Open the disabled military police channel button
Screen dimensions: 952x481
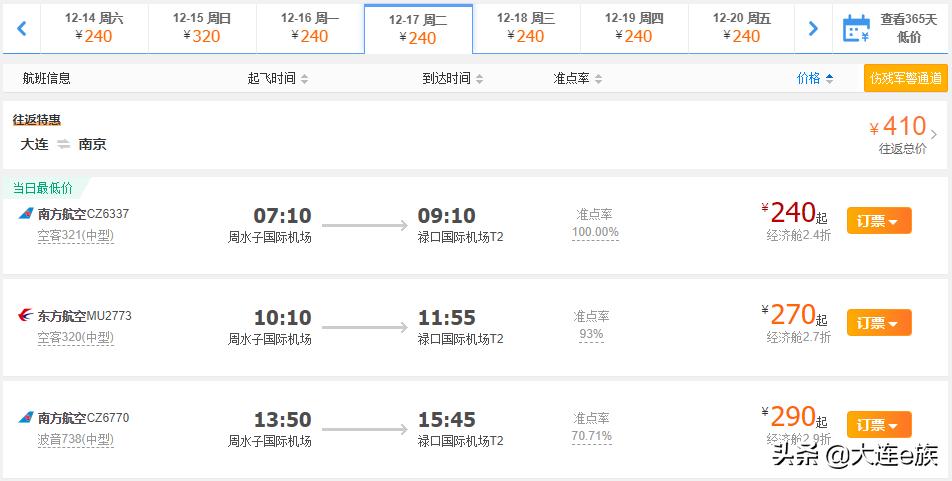point(905,78)
